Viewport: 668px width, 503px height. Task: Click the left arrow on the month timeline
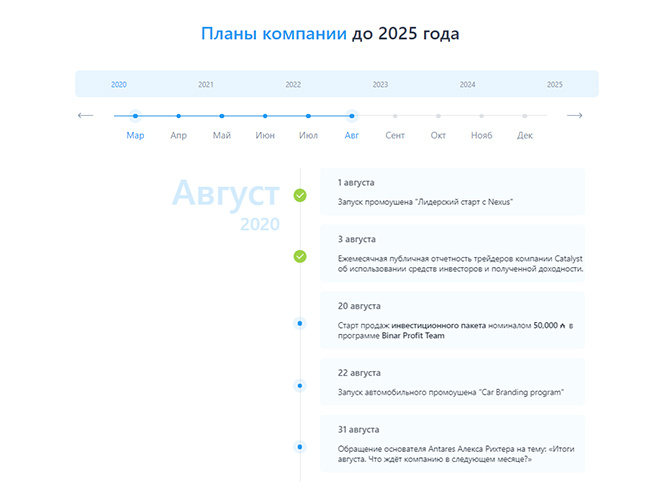click(x=86, y=115)
